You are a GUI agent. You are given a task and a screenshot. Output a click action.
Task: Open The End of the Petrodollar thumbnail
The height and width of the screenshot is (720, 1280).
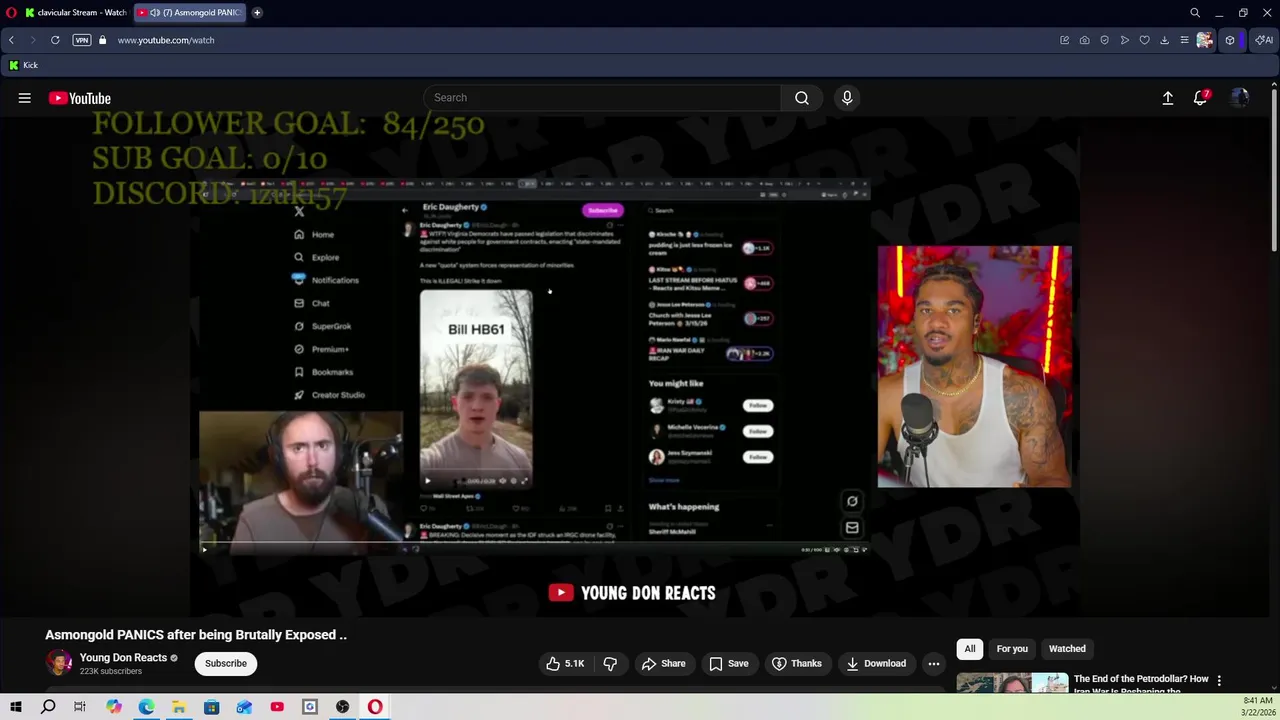click(1012, 683)
